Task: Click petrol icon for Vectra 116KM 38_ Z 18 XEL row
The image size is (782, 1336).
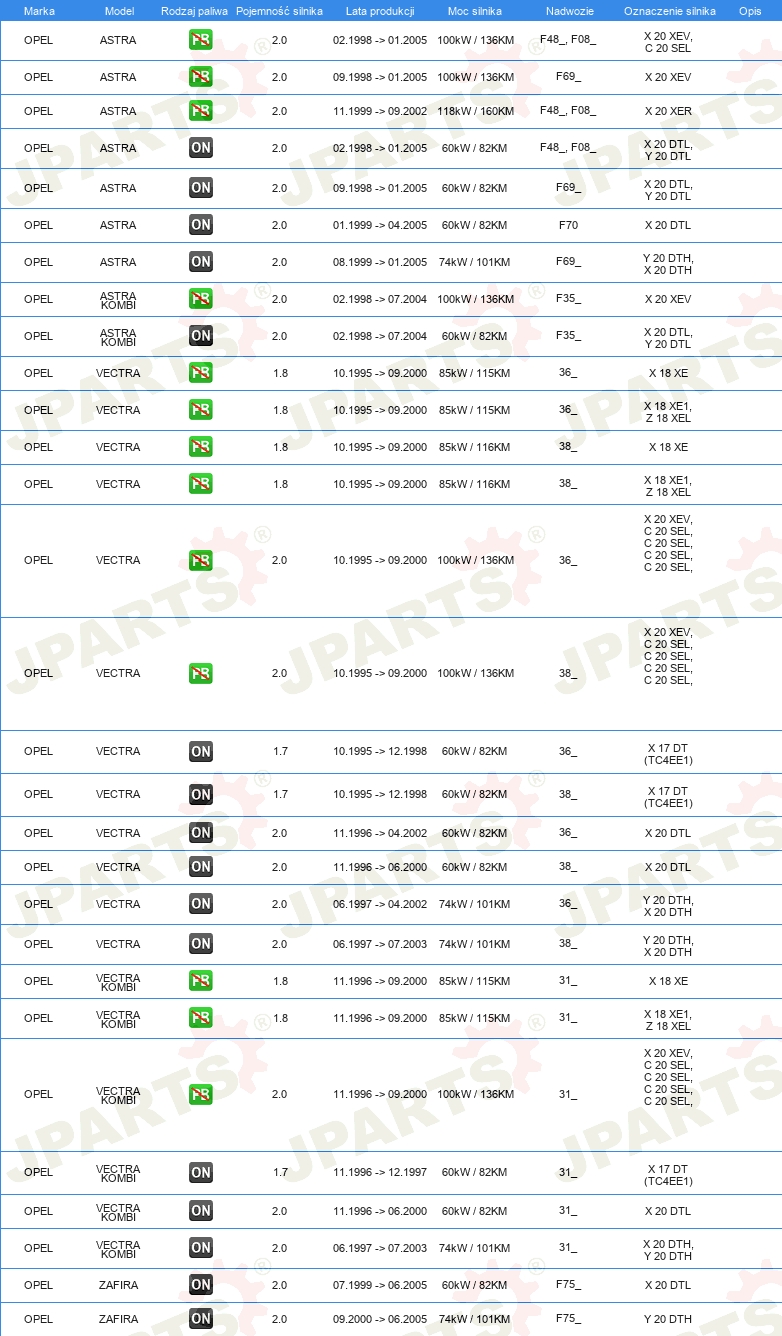Action: coord(201,484)
